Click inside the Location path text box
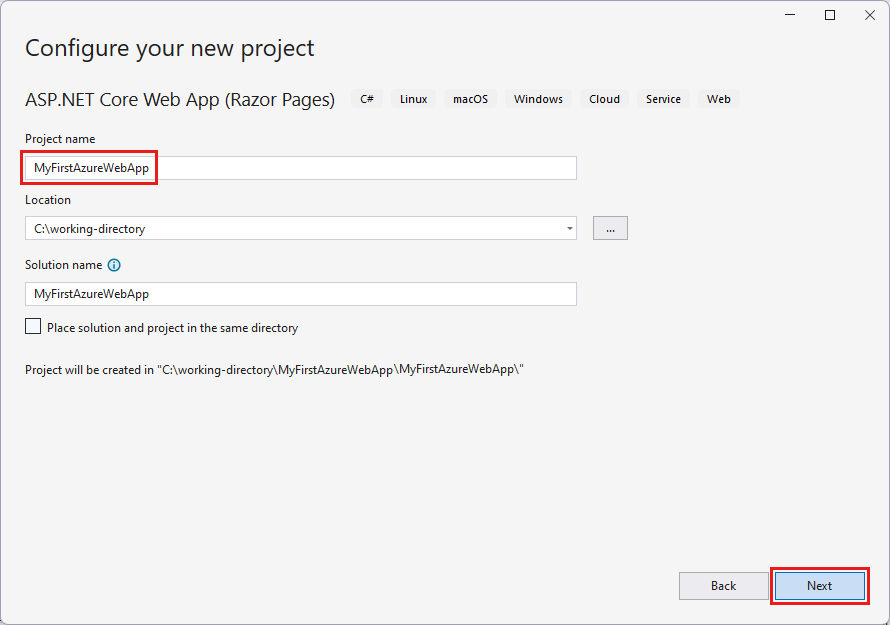The image size is (890, 625). (290, 229)
